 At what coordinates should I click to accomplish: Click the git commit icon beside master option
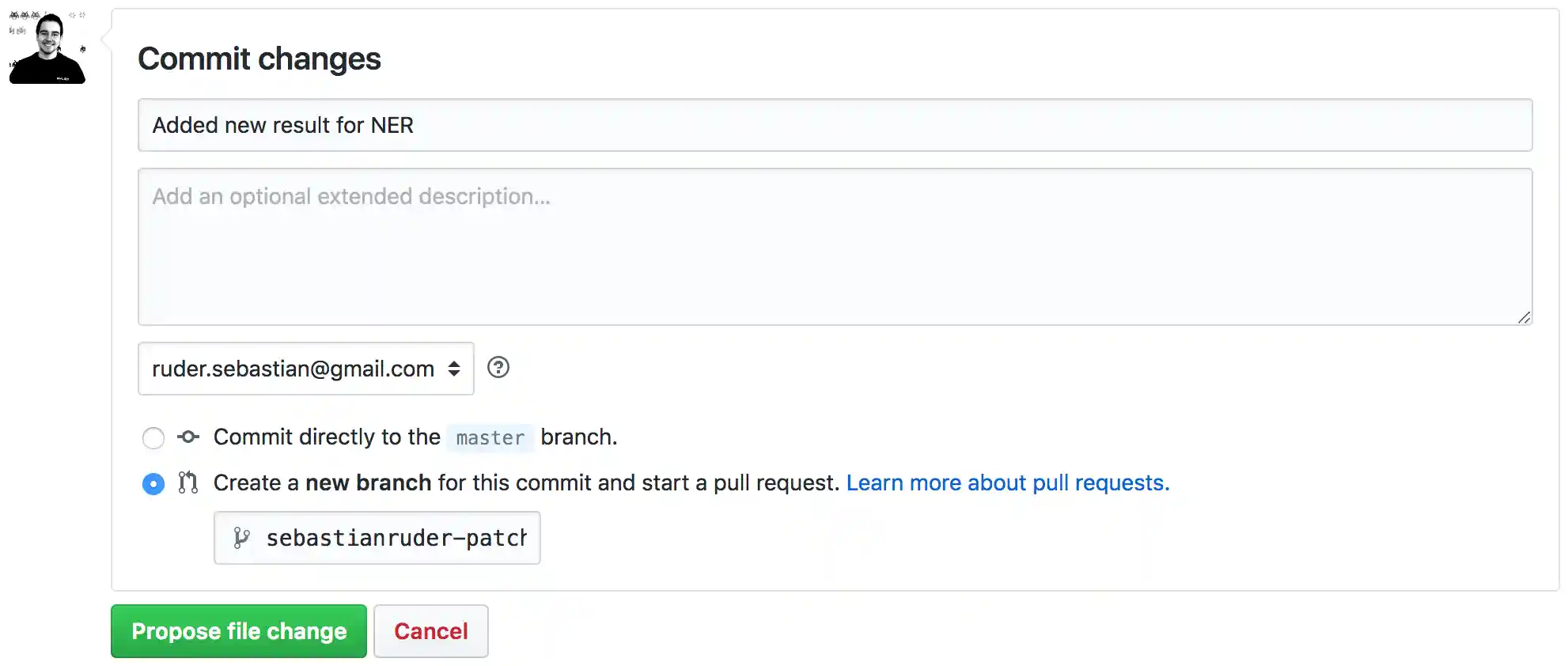[188, 437]
